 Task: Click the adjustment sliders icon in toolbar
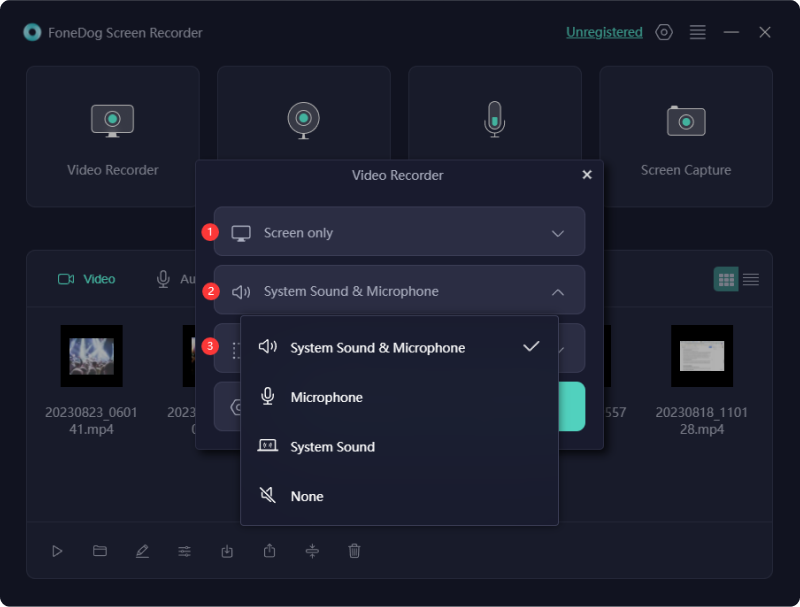coord(185,551)
